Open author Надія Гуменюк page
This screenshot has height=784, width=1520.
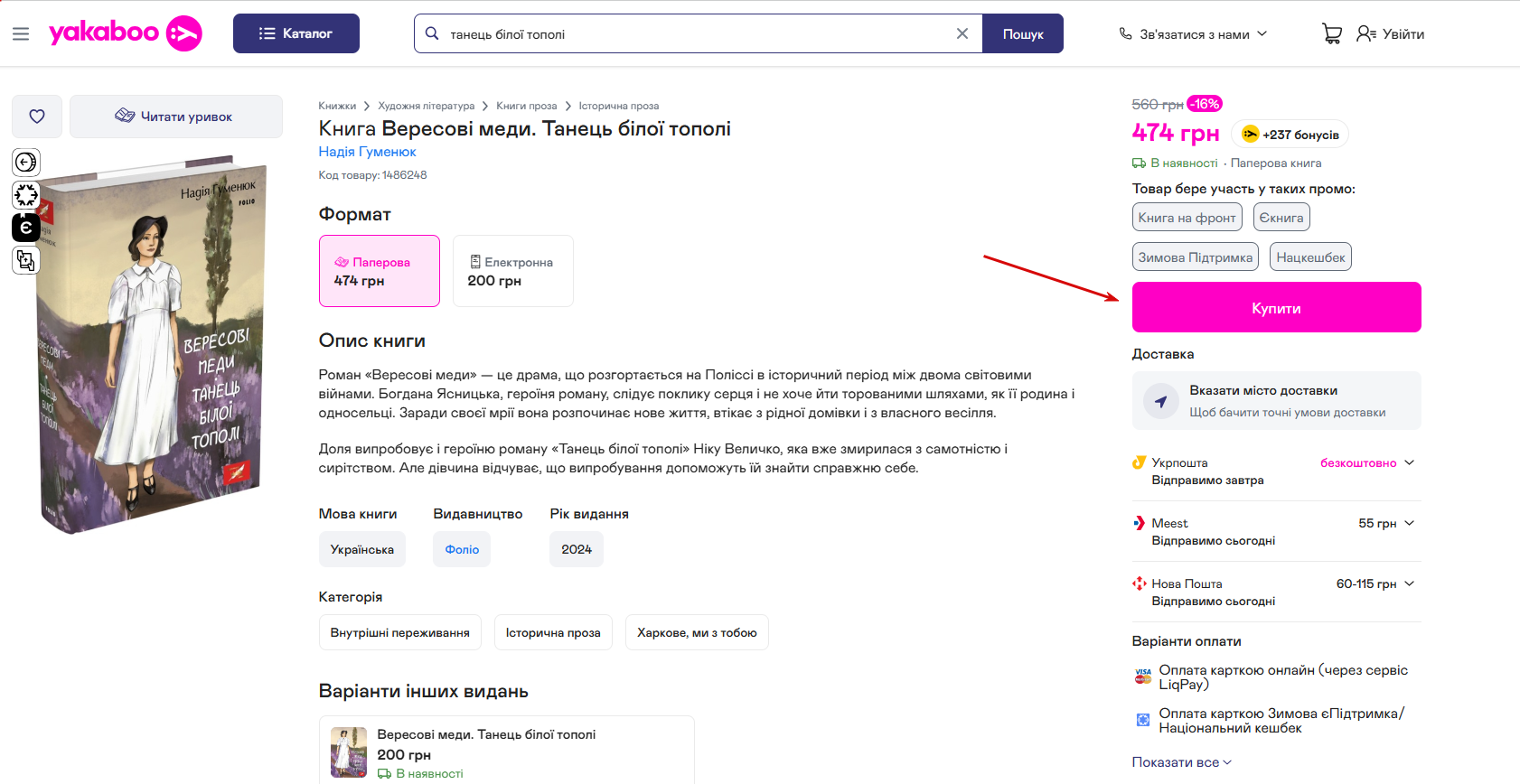point(367,152)
